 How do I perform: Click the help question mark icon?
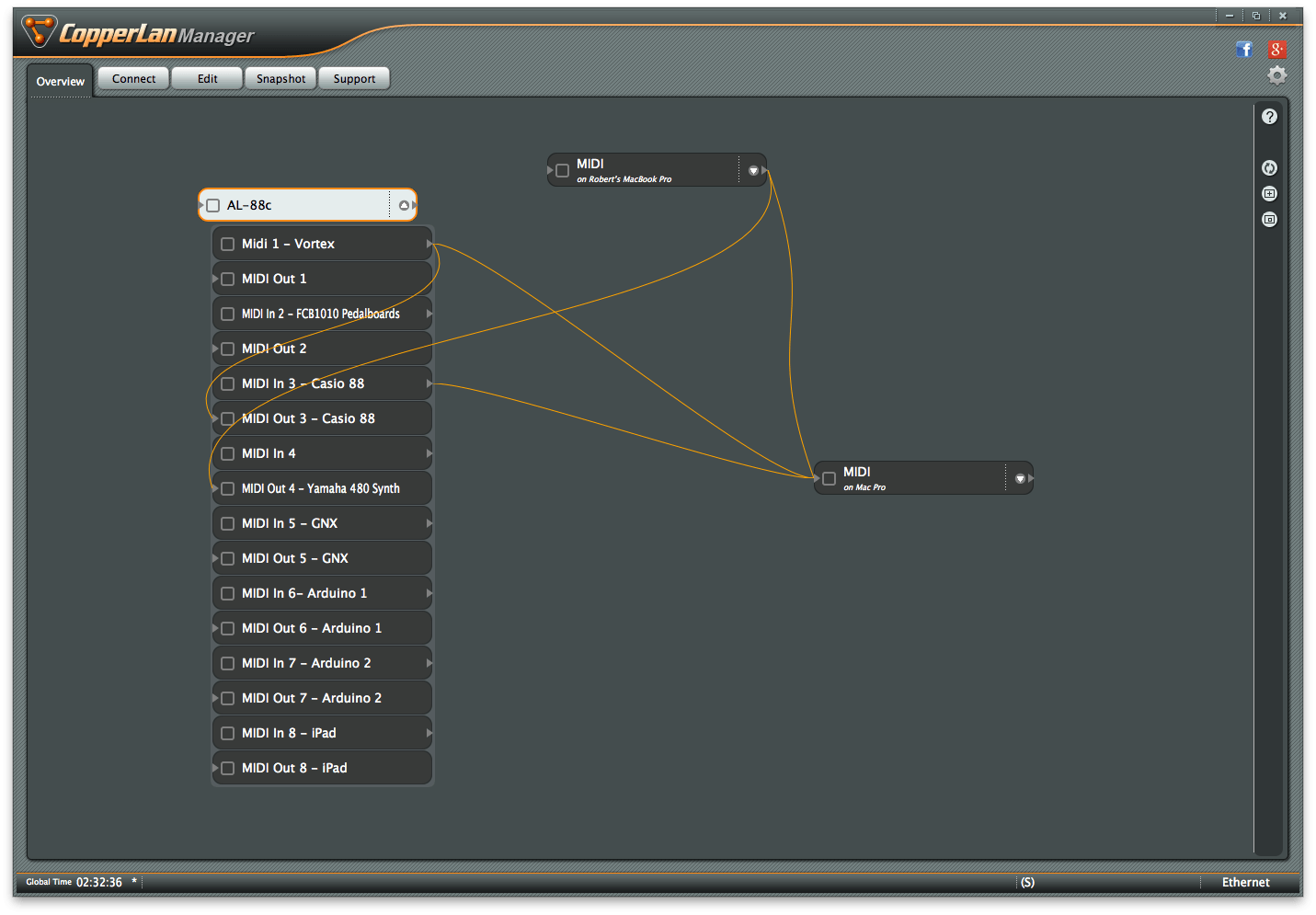click(x=1269, y=117)
